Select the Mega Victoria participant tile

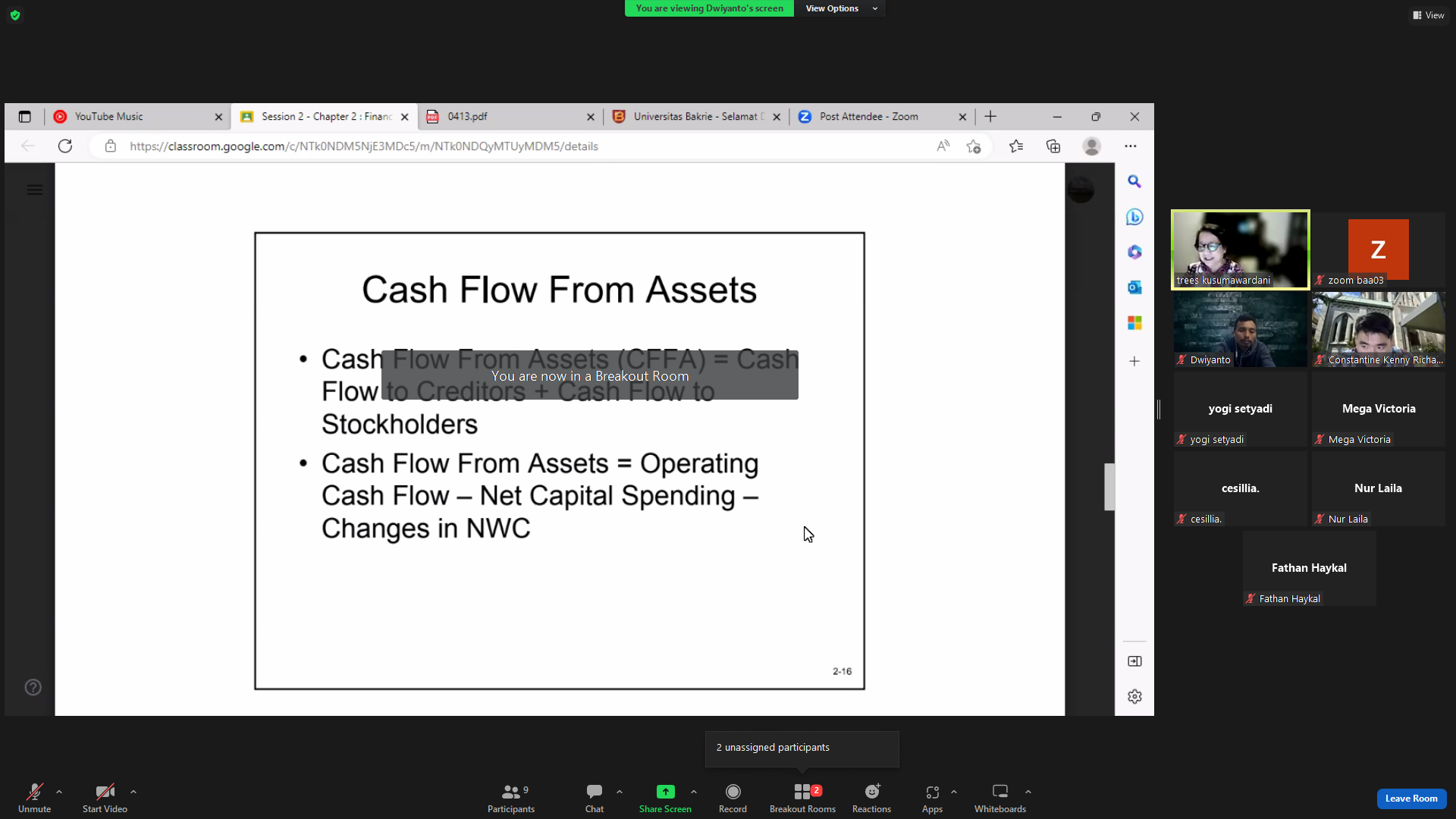point(1379,409)
